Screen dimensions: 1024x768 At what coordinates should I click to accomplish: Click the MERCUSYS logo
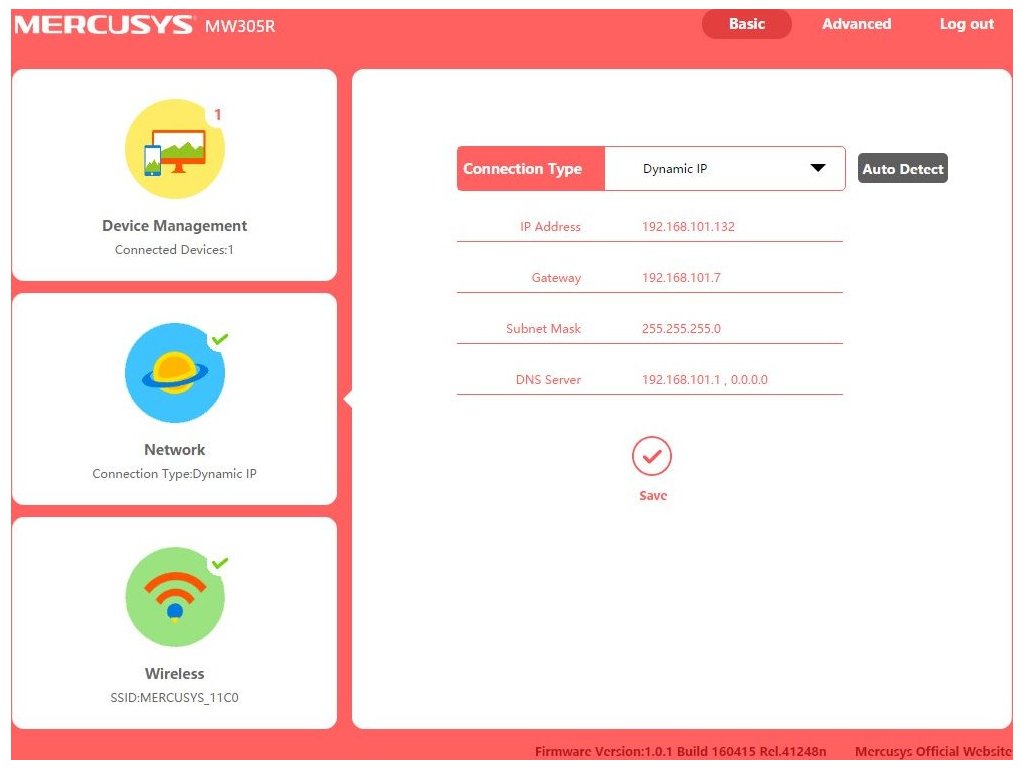[x=104, y=25]
